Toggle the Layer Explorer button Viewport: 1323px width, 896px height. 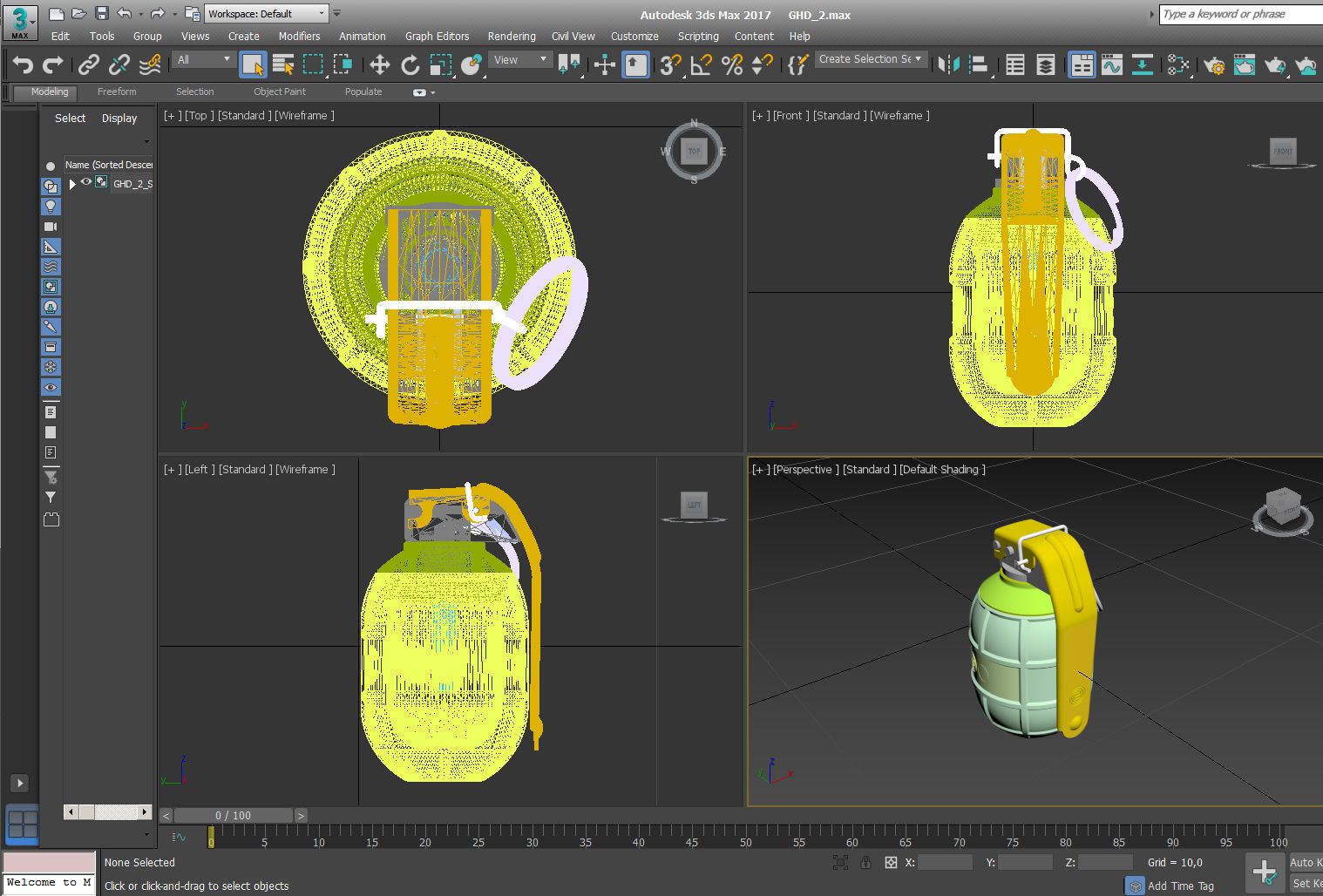click(1046, 64)
